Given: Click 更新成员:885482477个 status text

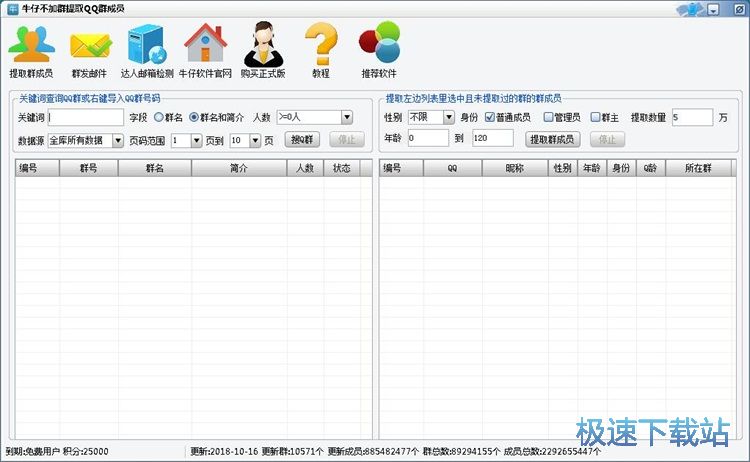Looking at the screenshot, I should point(373,451).
